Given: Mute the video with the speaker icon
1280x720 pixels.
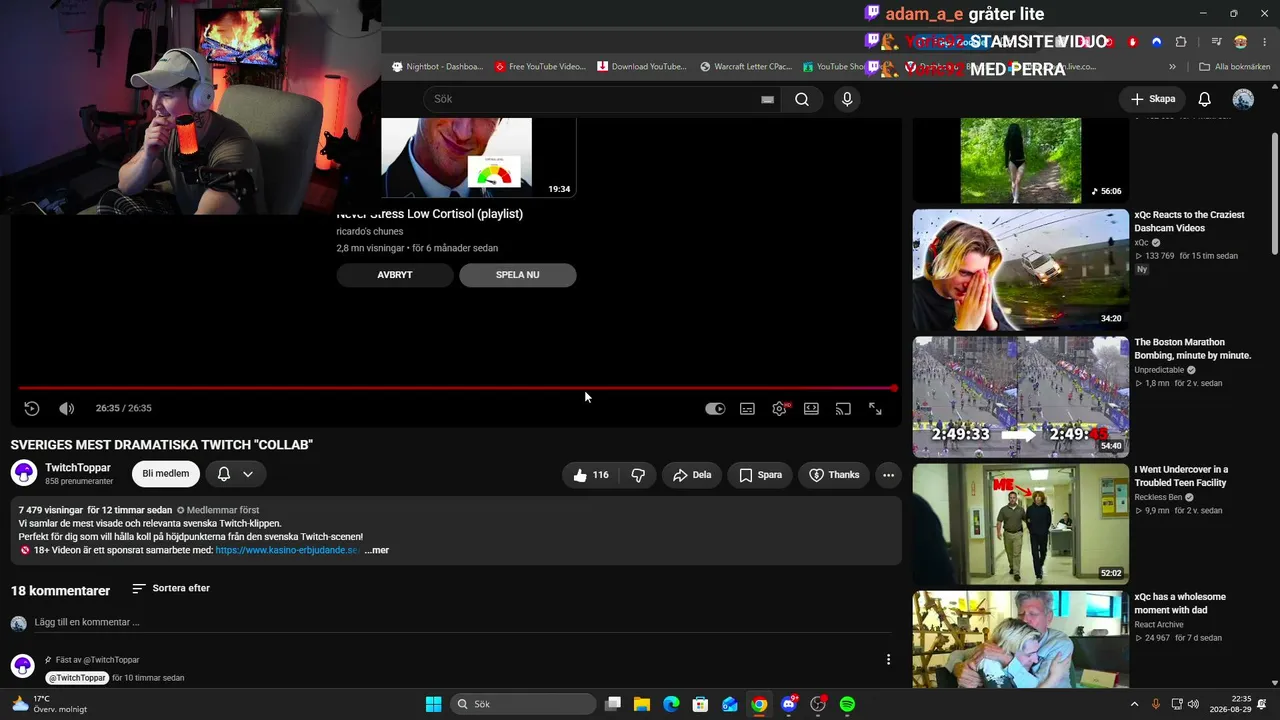Looking at the screenshot, I should point(66,408).
